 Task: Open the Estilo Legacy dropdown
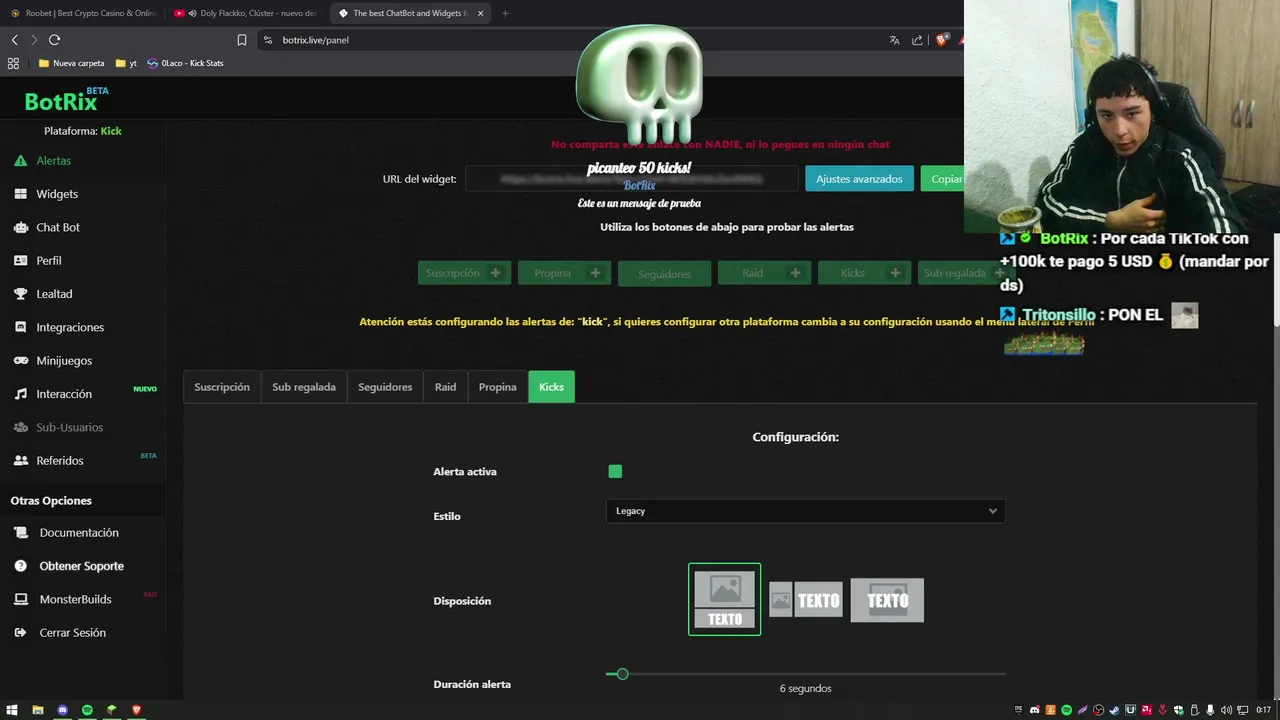(x=805, y=511)
